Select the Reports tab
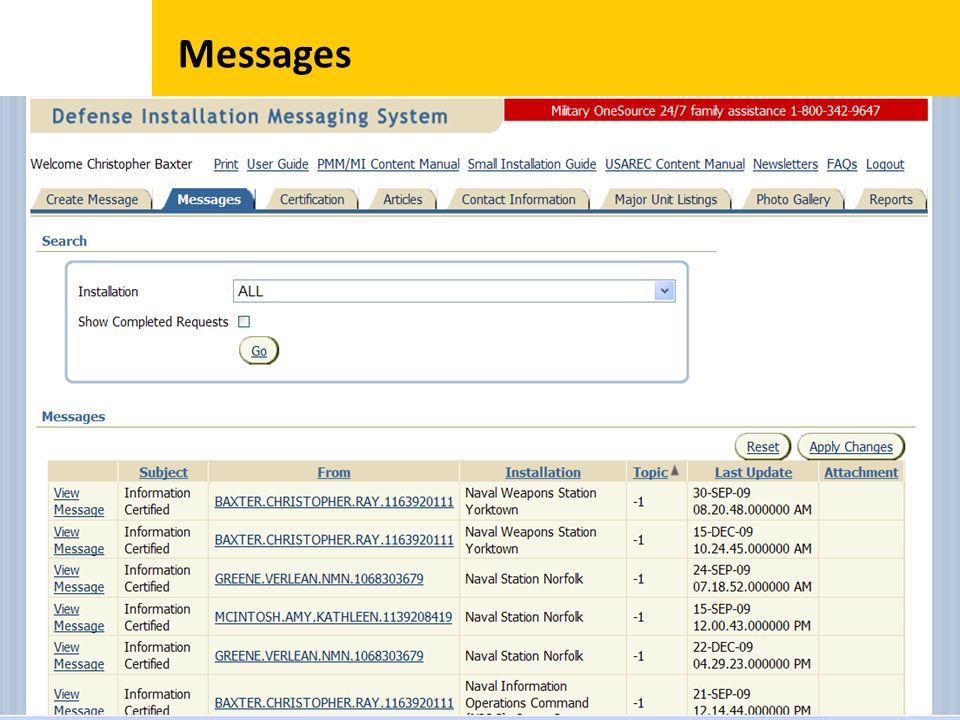 point(891,200)
